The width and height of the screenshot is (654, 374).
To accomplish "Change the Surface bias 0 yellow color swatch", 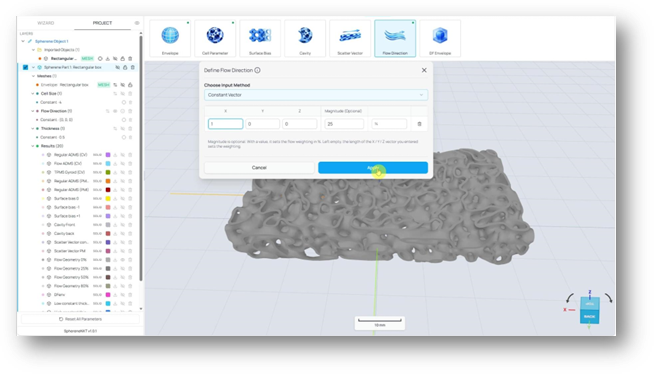I will point(108,198).
